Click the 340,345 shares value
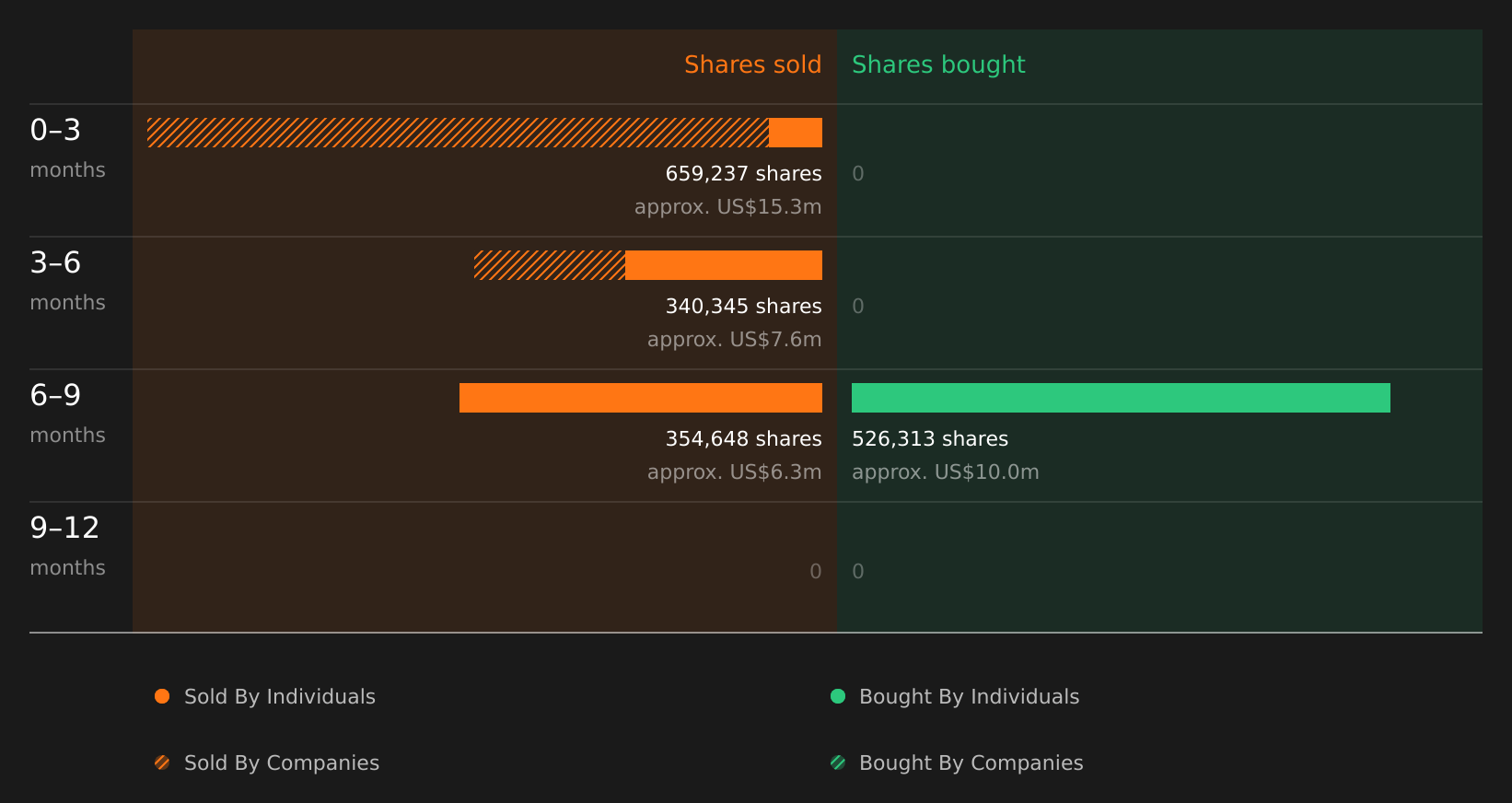The width and height of the screenshot is (1512, 803). tap(743, 306)
